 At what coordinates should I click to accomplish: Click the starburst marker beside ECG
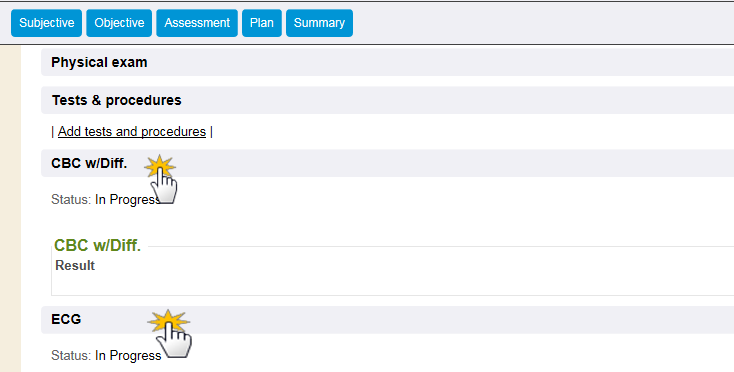[168, 321]
